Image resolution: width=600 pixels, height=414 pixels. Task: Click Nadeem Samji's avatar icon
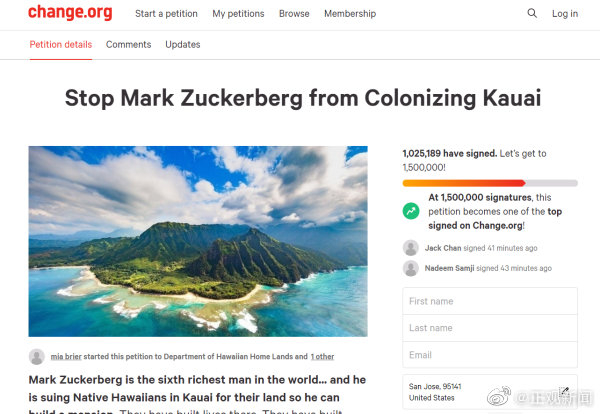click(x=410, y=268)
